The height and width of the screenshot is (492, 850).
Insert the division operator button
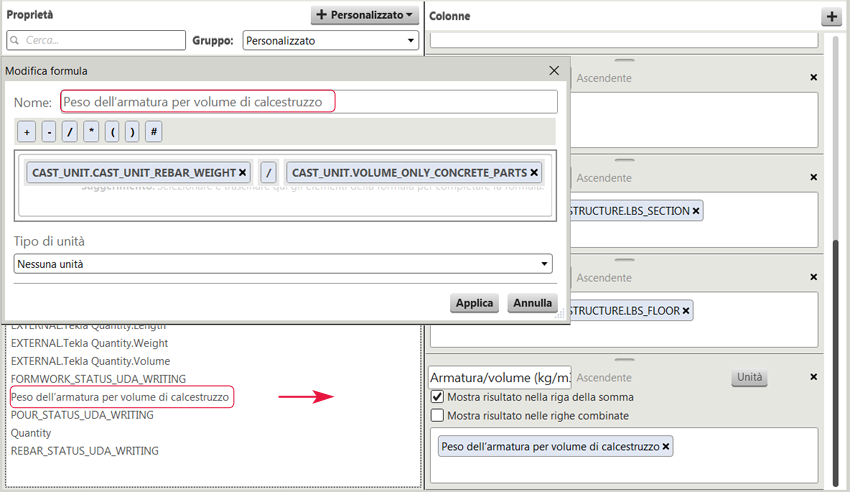coord(69,132)
